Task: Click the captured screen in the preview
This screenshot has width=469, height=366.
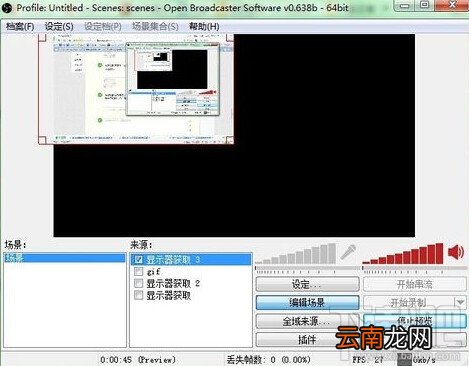Action: tap(136, 89)
